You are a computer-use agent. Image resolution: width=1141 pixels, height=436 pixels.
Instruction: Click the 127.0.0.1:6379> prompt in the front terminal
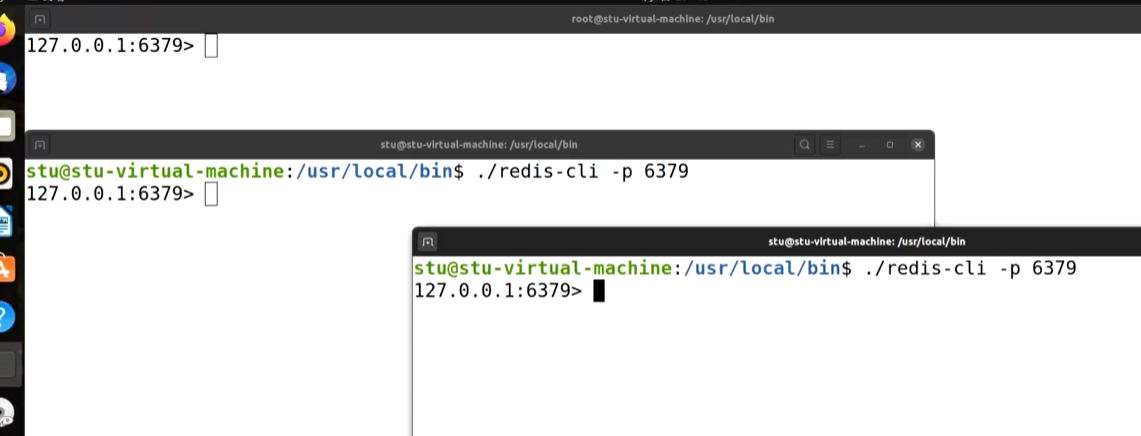click(x=498, y=291)
